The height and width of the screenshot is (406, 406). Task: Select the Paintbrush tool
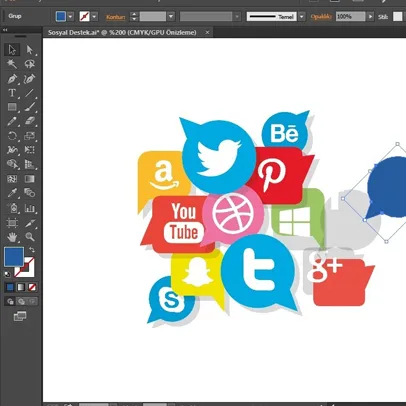[x=30, y=107]
